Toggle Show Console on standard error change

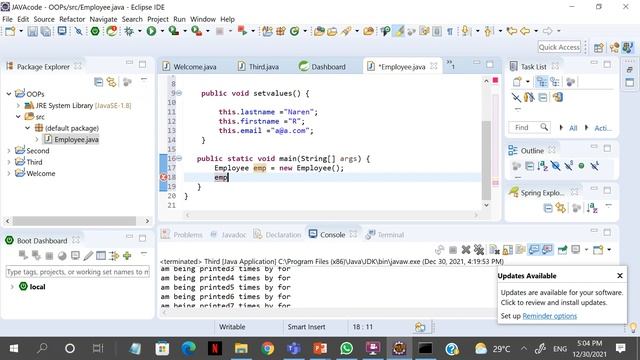[x=547, y=249]
